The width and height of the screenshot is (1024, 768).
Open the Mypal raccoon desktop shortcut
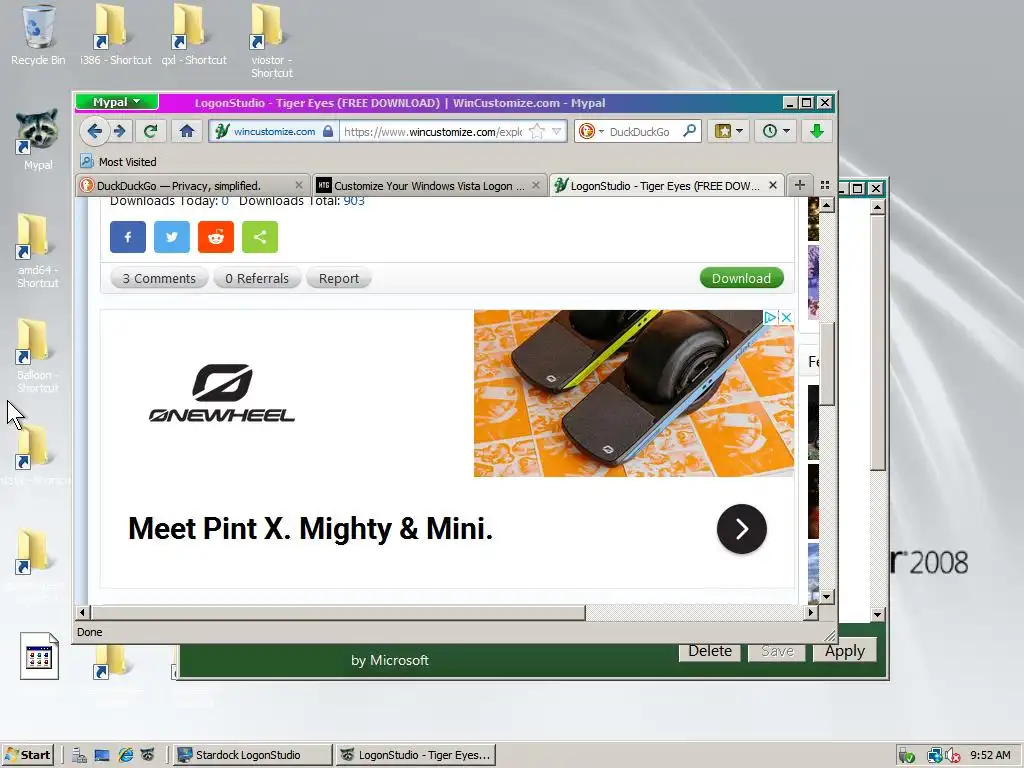38,139
